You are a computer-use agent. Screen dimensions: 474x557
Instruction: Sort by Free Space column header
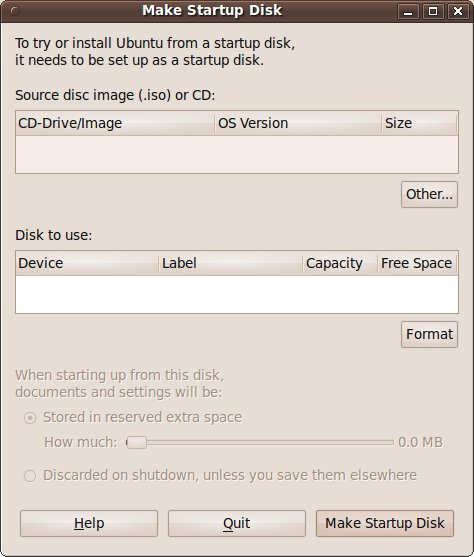pos(417,263)
